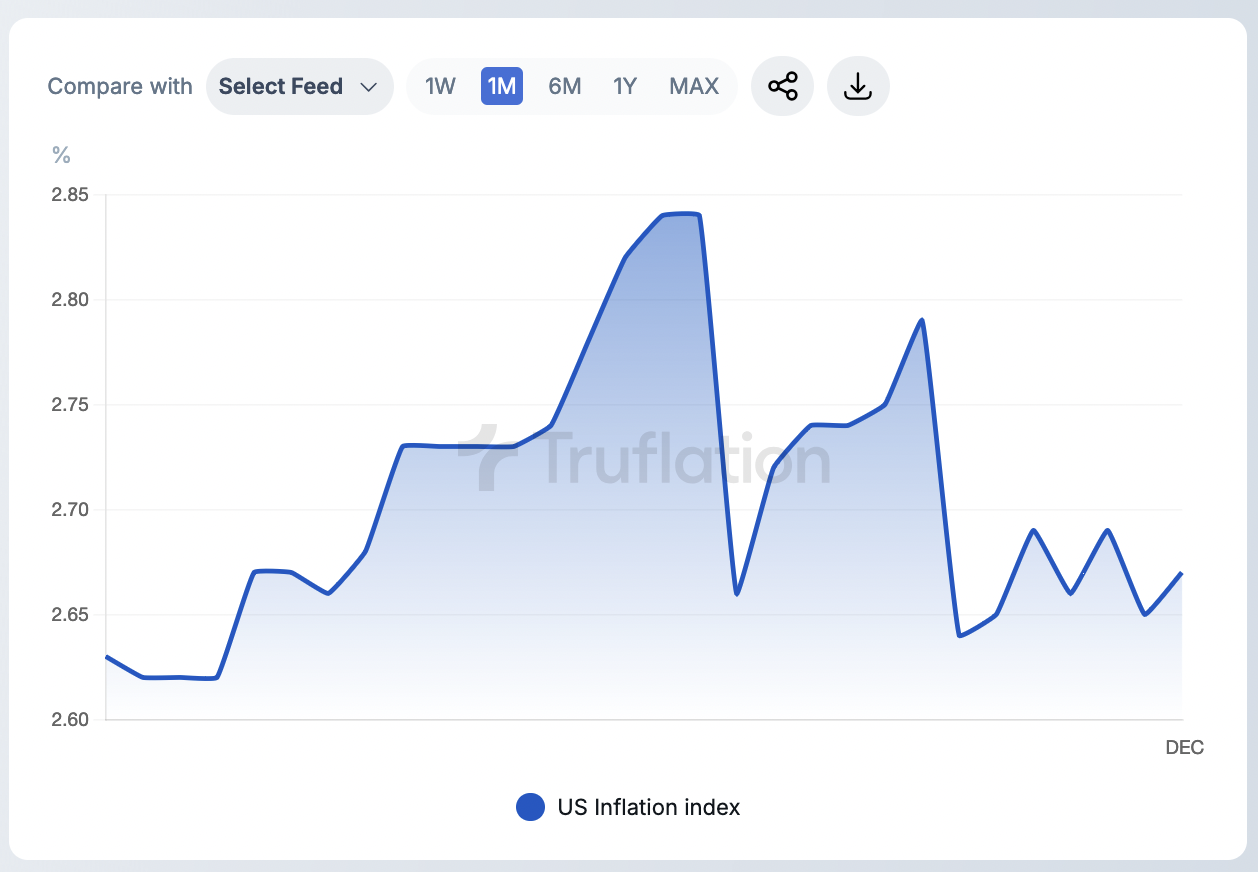Select the 1M time range

tap(501, 86)
